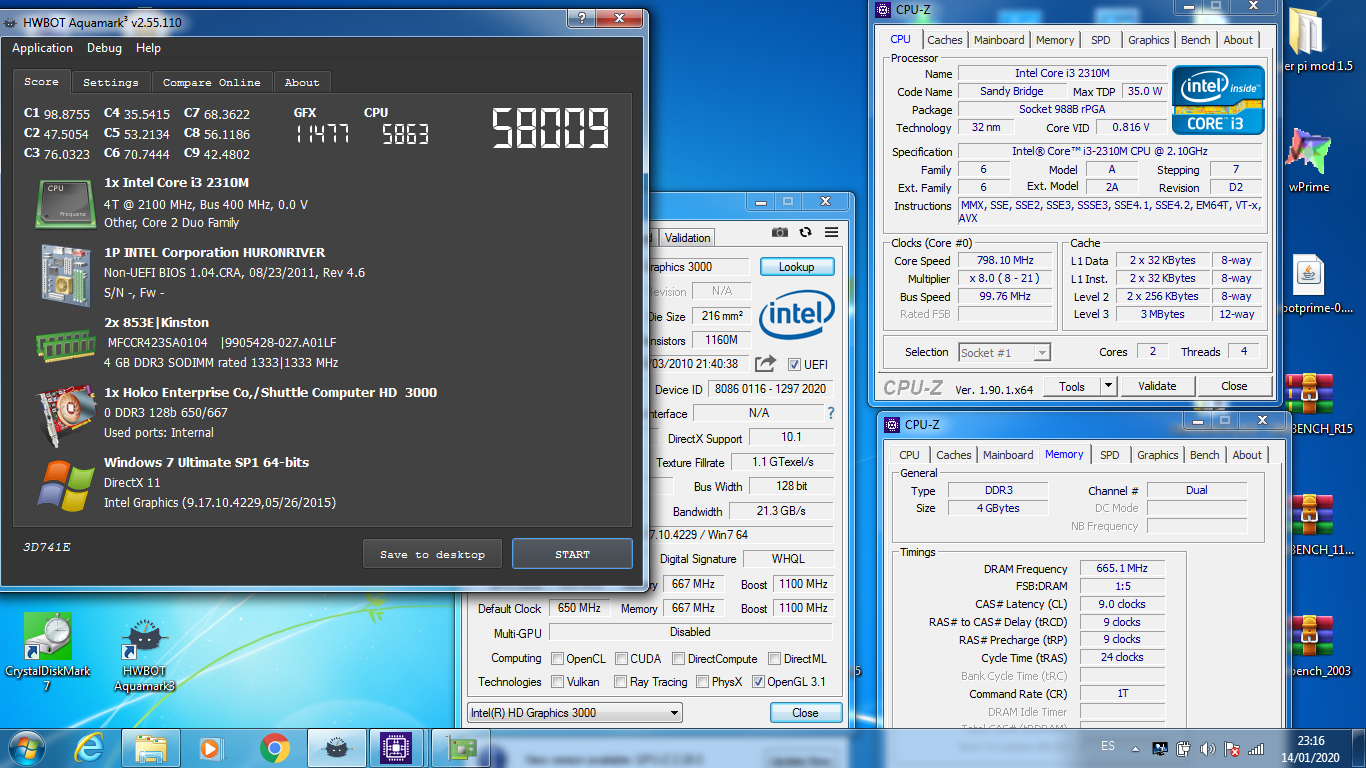The image size is (1366, 768).
Task: Click the motherboard icon in Aquamark
Action: point(66,273)
